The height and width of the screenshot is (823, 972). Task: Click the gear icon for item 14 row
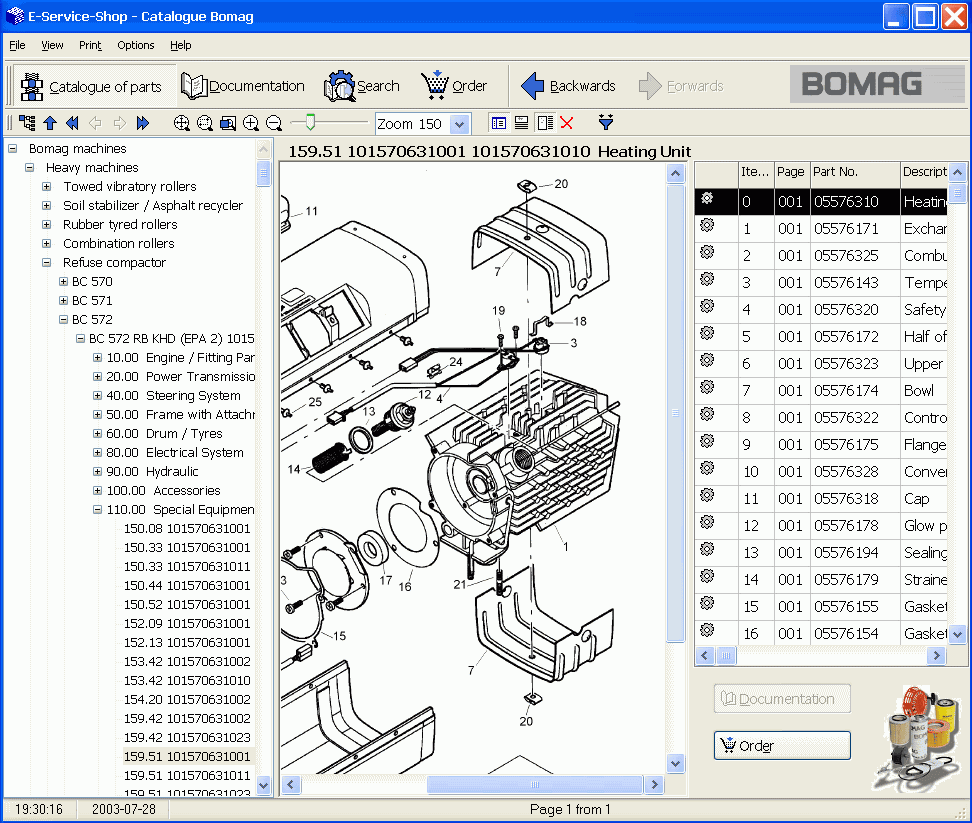707,576
